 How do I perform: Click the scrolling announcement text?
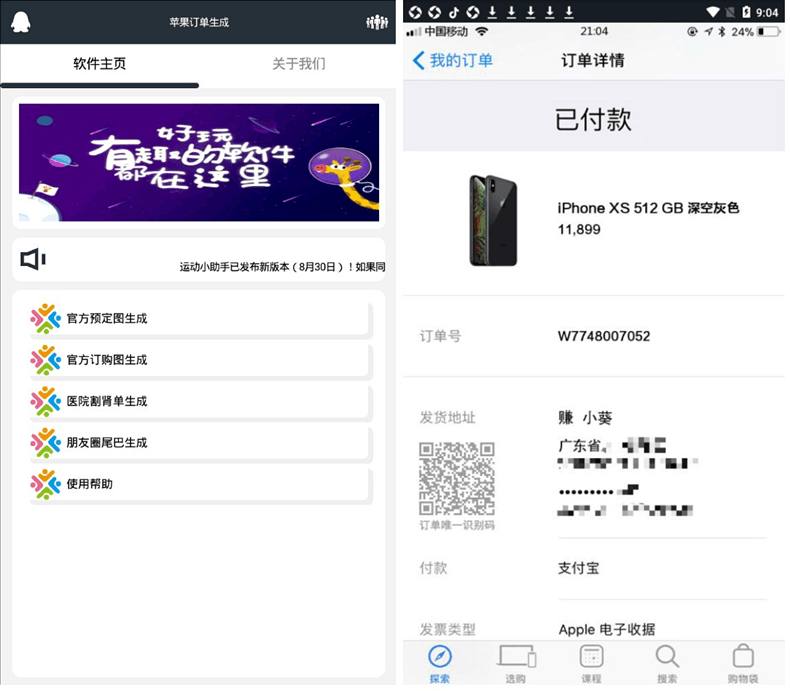[x=282, y=267]
